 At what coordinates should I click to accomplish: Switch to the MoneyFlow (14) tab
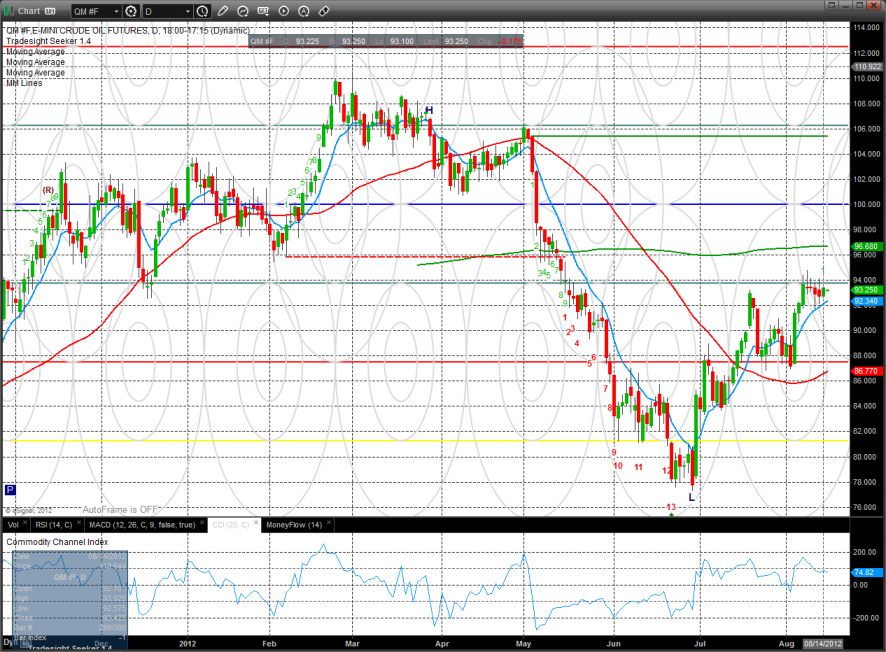[x=294, y=524]
